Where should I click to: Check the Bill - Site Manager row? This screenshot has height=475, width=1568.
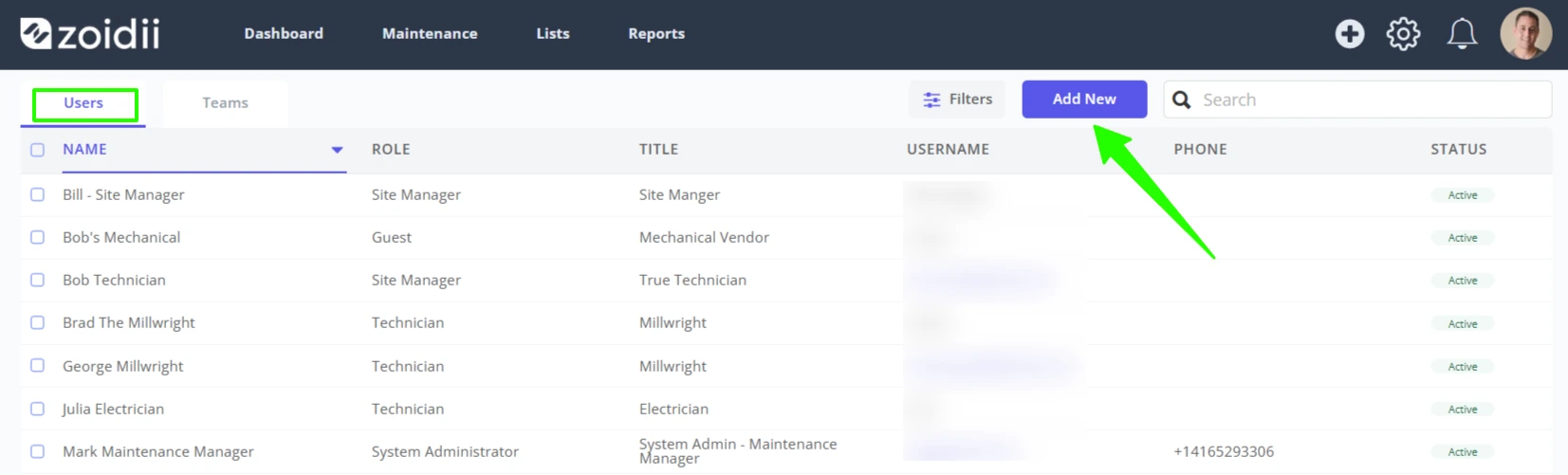pyautogui.click(x=37, y=194)
